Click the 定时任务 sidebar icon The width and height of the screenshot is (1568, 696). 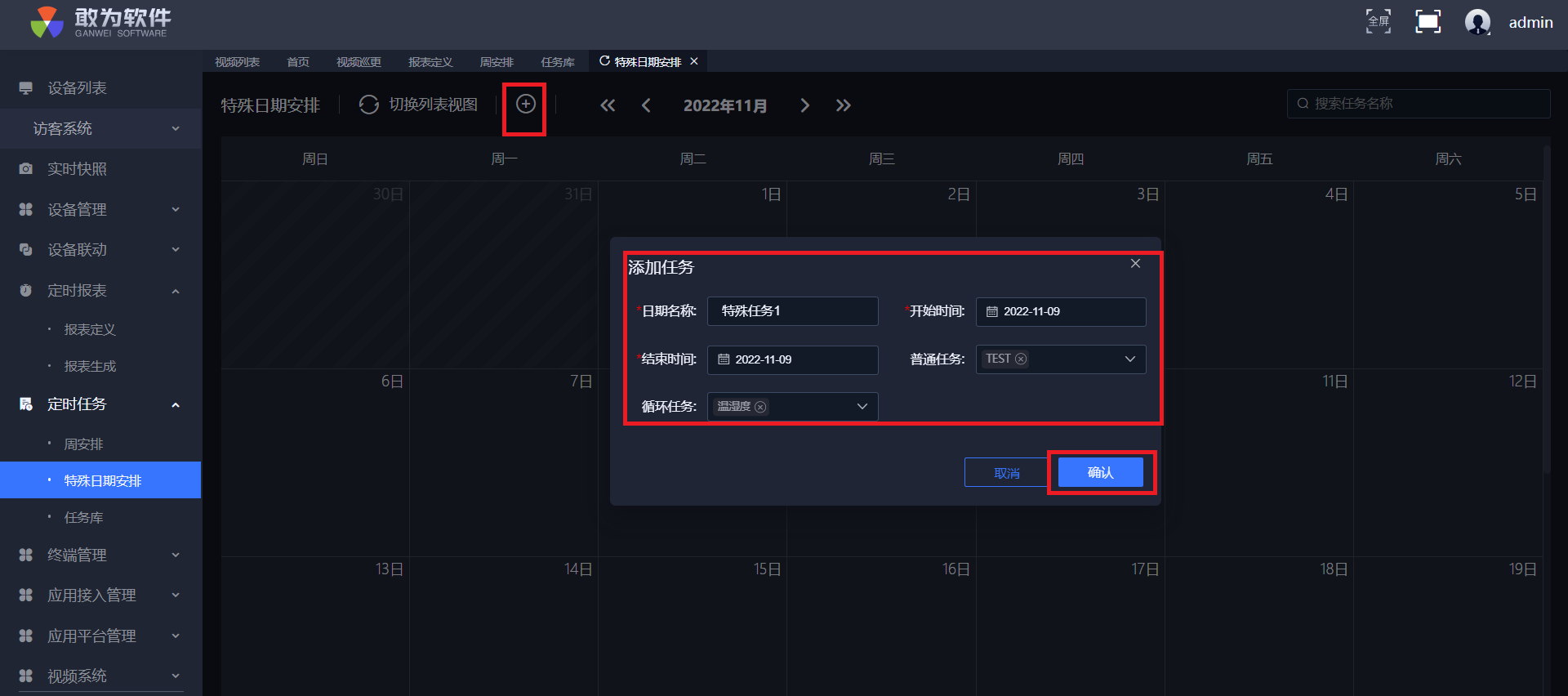pyautogui.click(x=26, y=404)
